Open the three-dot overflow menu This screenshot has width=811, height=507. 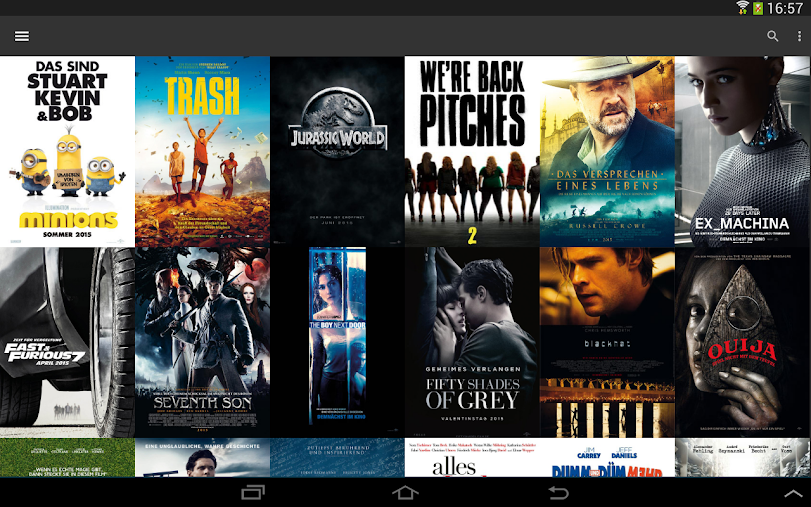pos(800,36)
